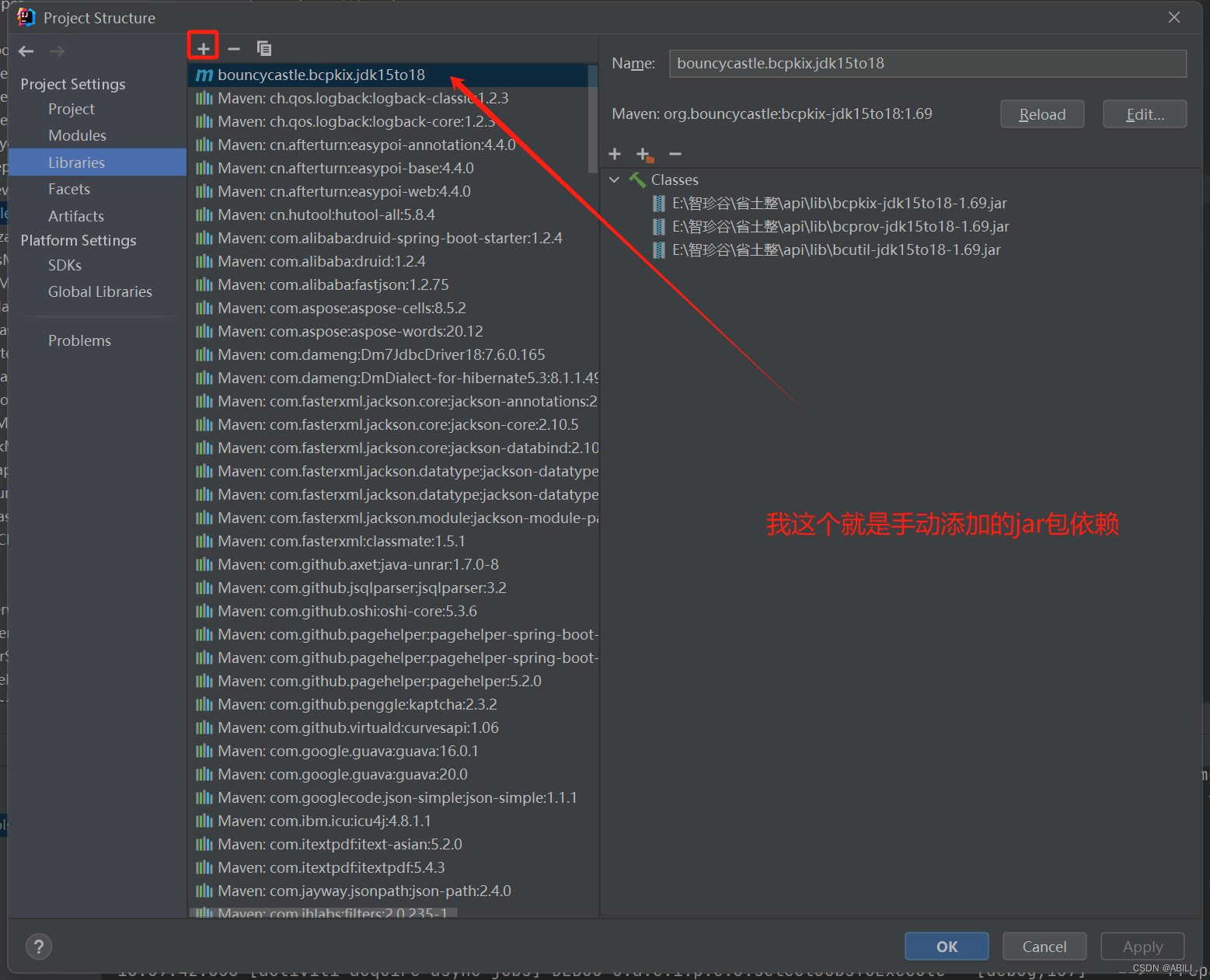The image size is (1210, 980).
Task: Open SDKs under Platform Settings
Action: coord(65,265)
